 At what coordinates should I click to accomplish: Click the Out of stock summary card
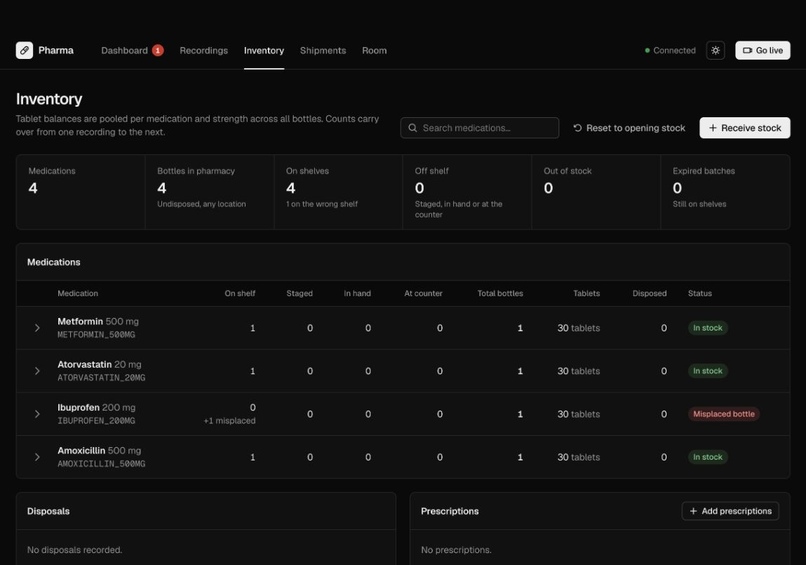tap(596, 192)
